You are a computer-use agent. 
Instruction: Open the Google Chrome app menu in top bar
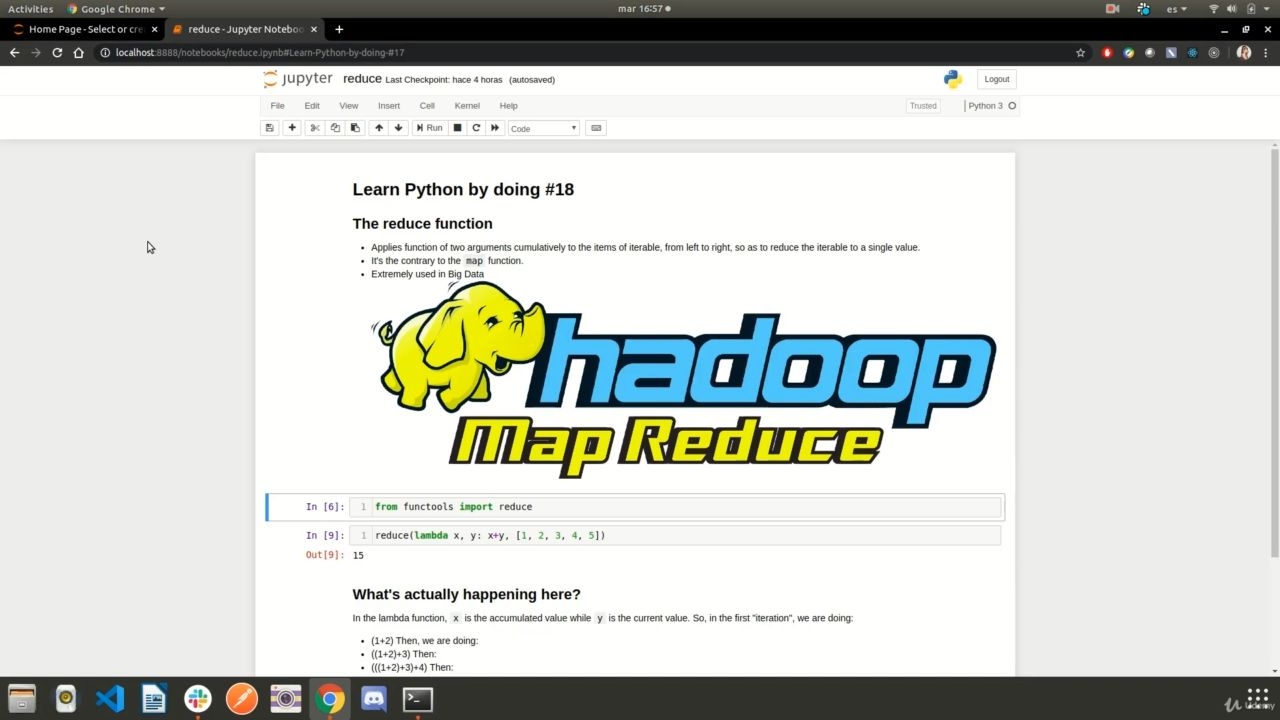pyautogui.click(x=116, y=9)
